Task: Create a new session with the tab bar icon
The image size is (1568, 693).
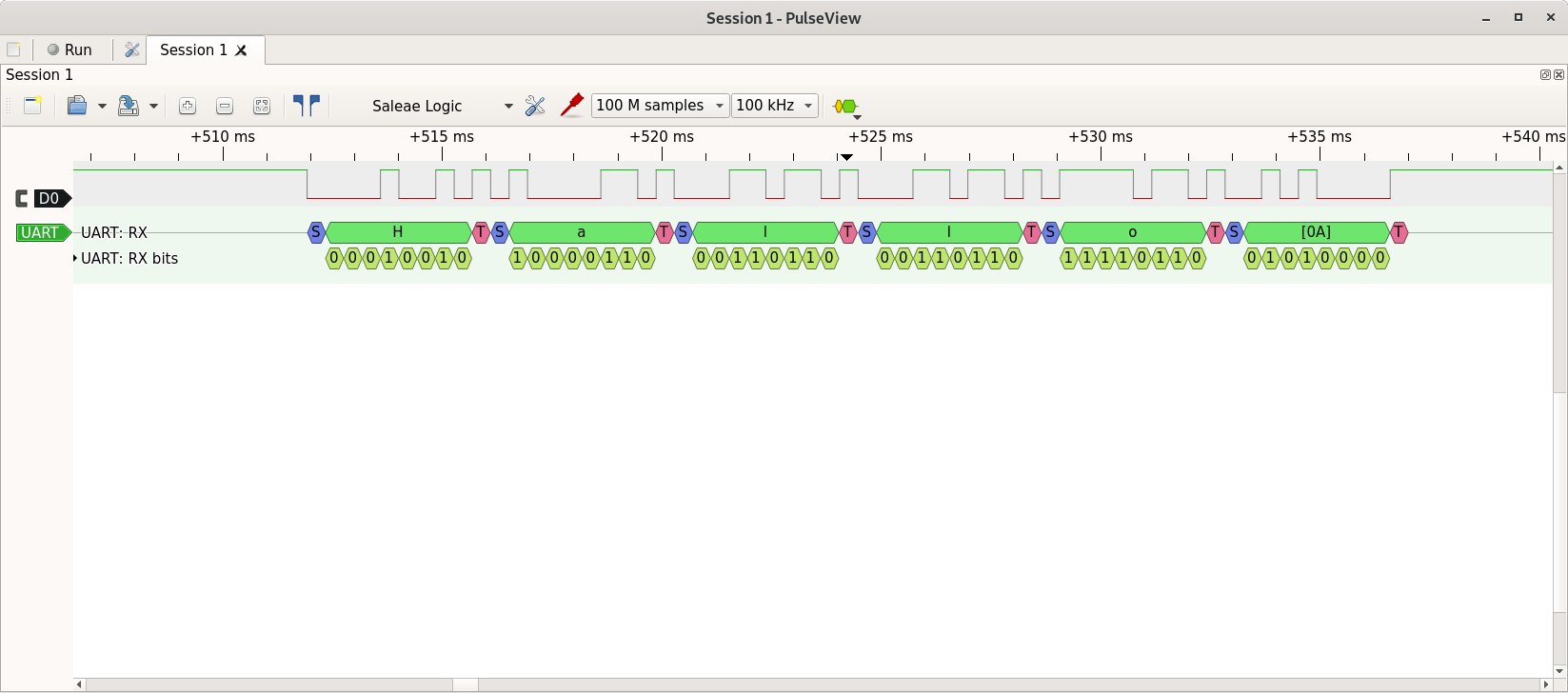Action: coord(13,49)
